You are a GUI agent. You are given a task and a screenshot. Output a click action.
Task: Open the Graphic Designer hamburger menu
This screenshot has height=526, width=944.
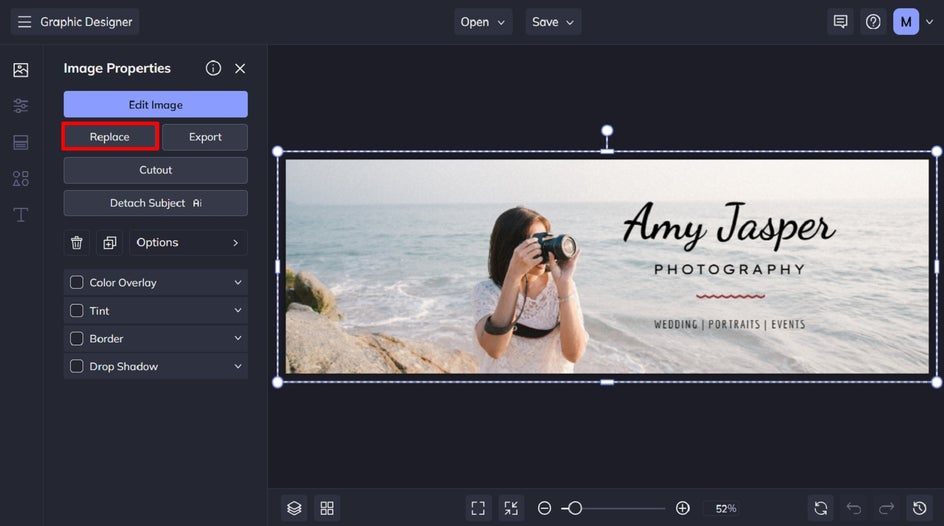click(x=24, y=22)
